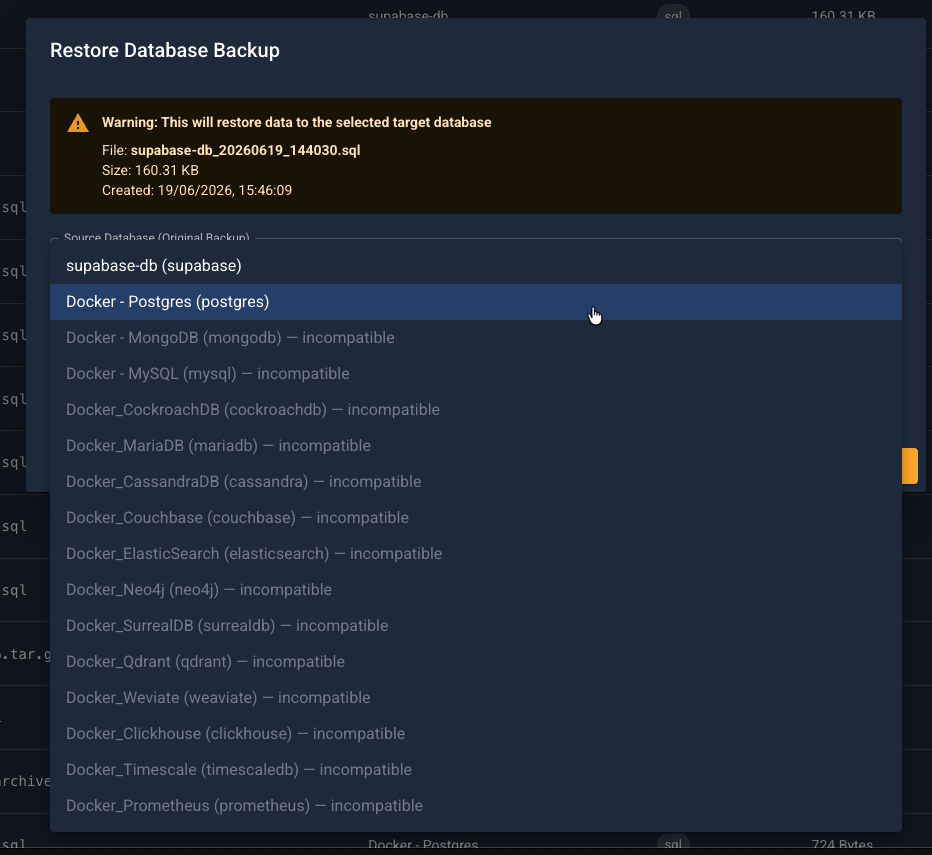Click the orange warning triangle icon

pyautogui.click(x=78, y=123)
